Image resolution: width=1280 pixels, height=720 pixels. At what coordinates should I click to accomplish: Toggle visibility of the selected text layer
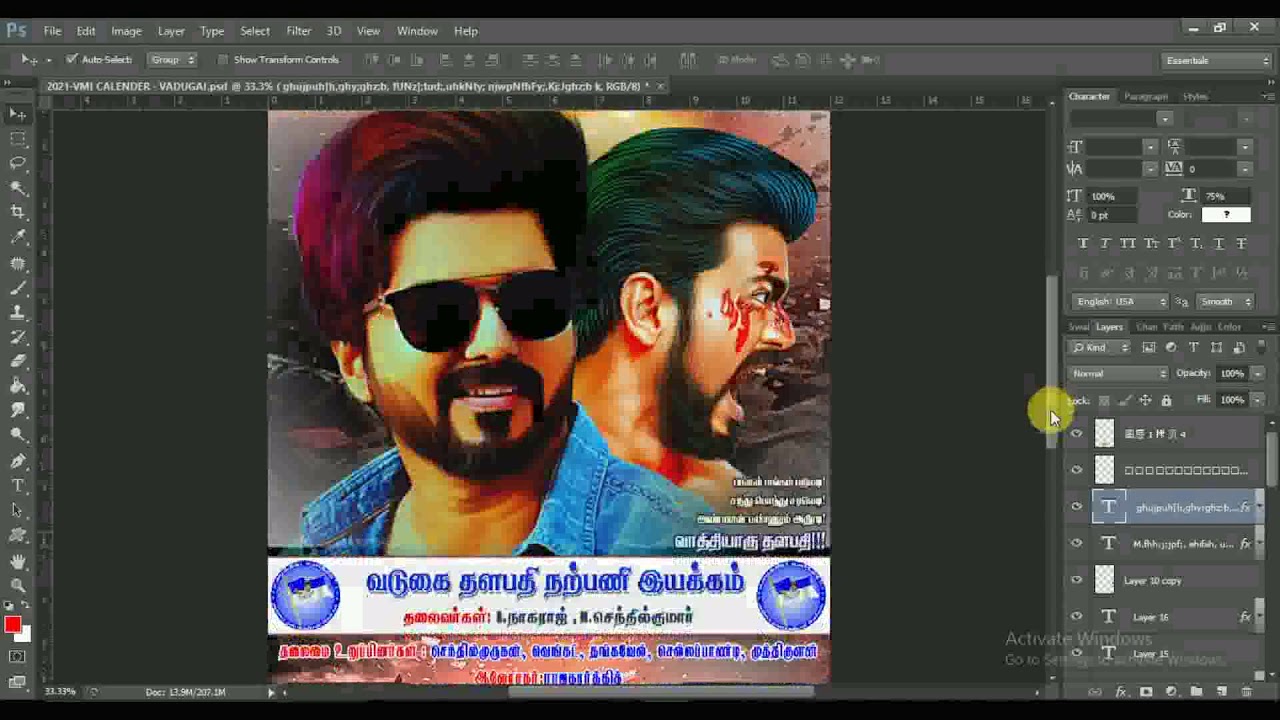pos(1077,507)
